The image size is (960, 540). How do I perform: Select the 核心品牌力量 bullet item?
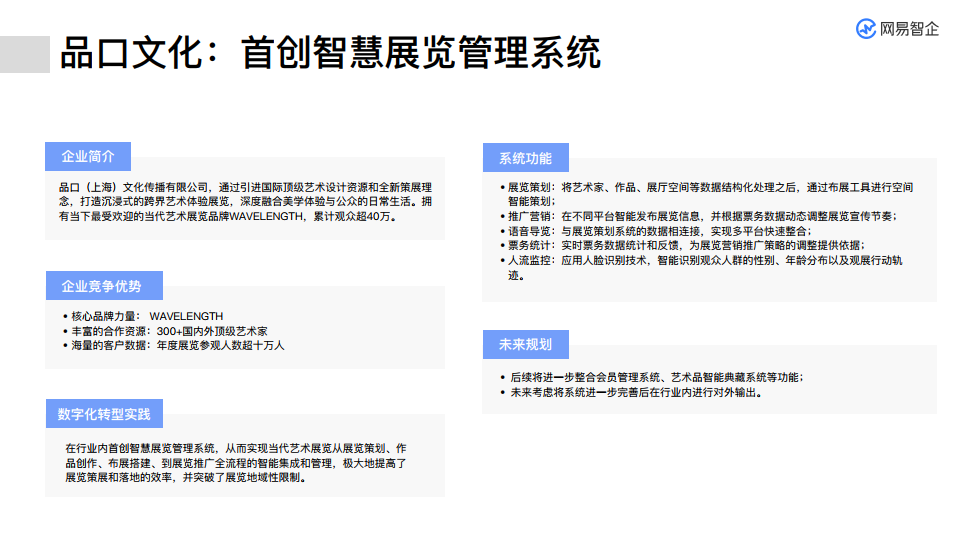146,316
